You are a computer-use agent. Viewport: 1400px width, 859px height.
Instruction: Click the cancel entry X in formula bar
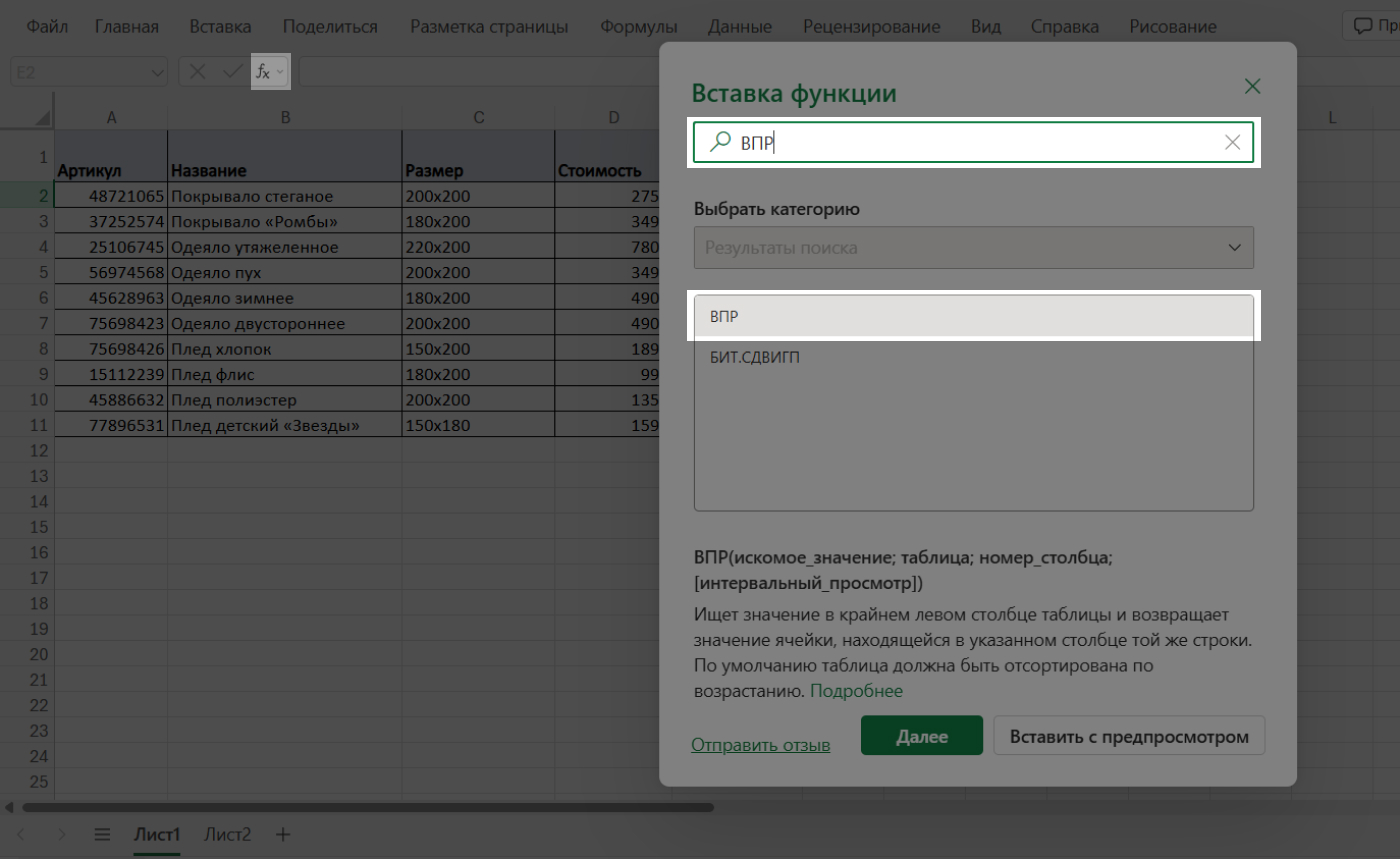coord(198,72)
